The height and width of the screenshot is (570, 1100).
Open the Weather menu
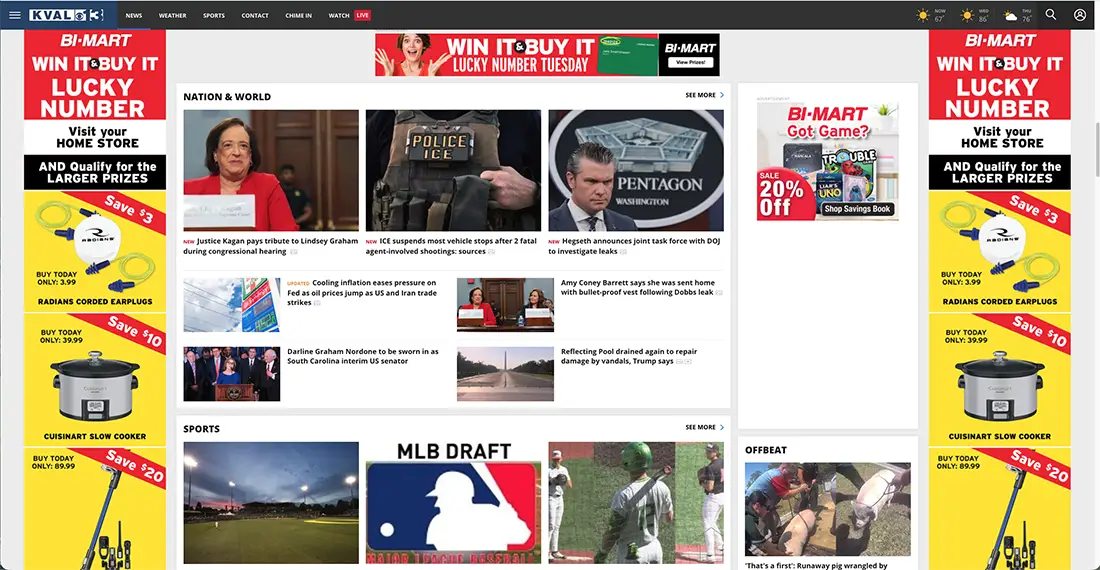173,15
